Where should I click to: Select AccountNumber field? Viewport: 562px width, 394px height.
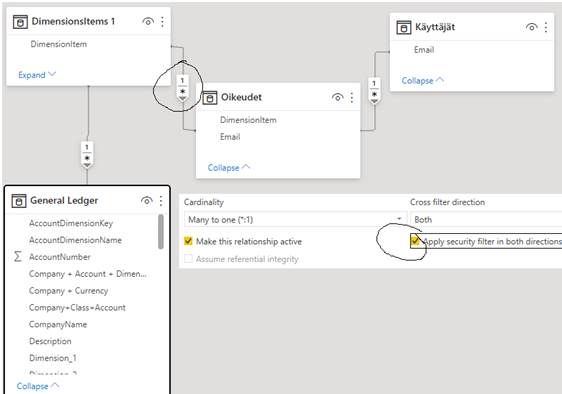click(60, 257)
